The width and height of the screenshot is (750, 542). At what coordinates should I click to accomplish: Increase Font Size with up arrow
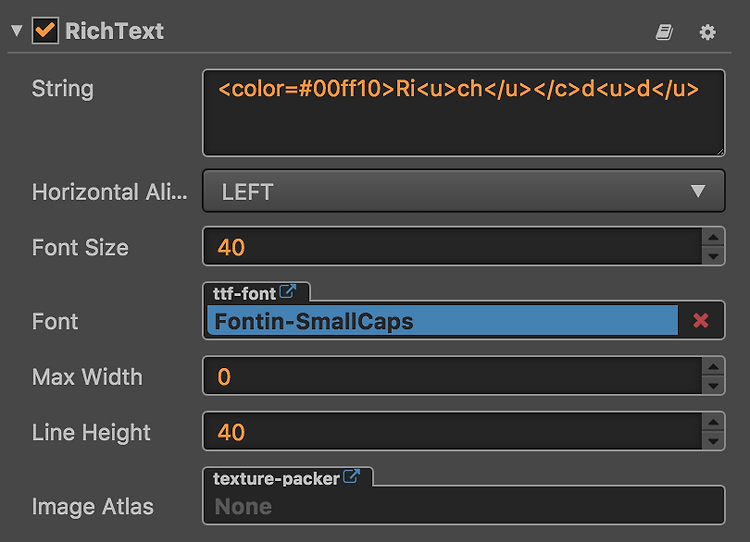click(x=713, y=237)
